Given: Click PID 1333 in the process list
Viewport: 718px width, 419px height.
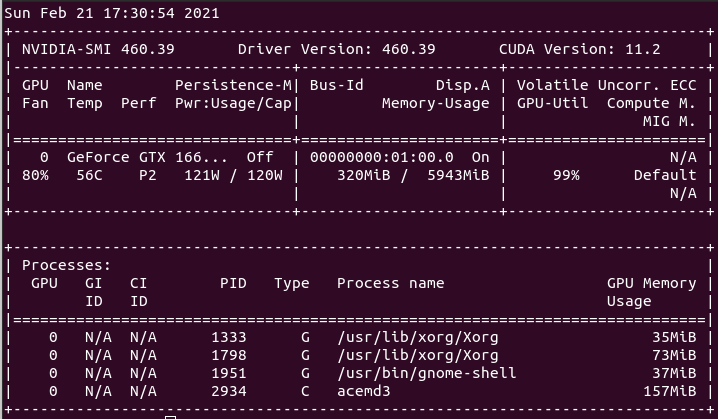Looking at the screenshot, I should click(x=228, y=337).
